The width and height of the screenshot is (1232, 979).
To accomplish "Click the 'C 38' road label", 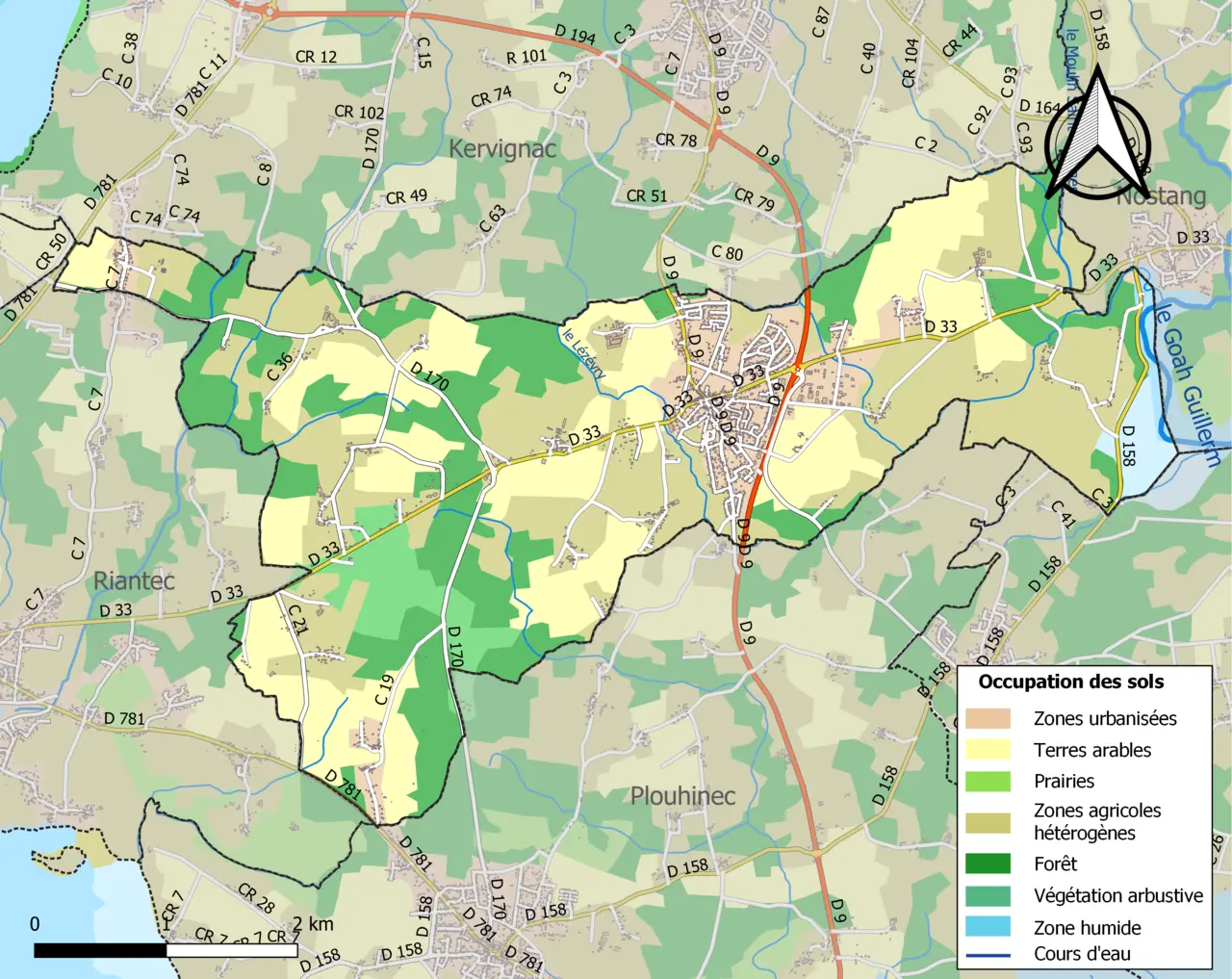I will [x=130, y=48].
